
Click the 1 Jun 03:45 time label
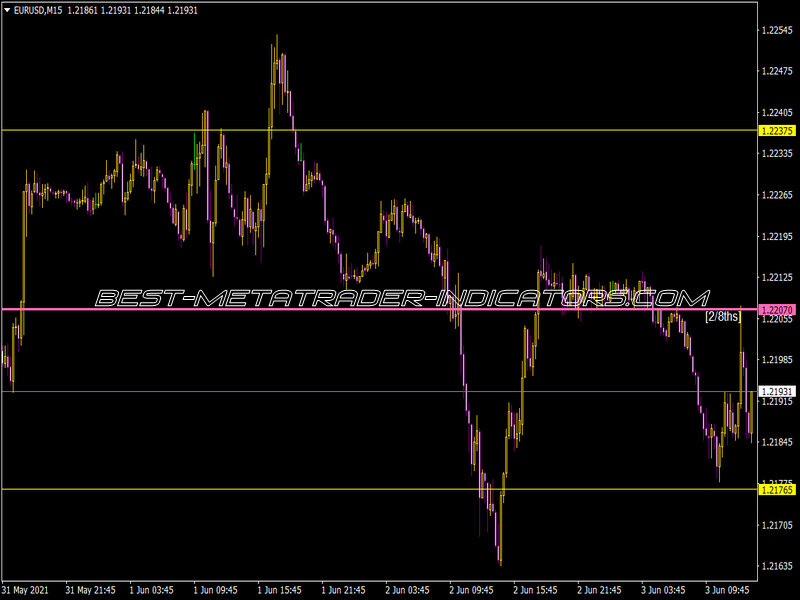pos(152,590)
